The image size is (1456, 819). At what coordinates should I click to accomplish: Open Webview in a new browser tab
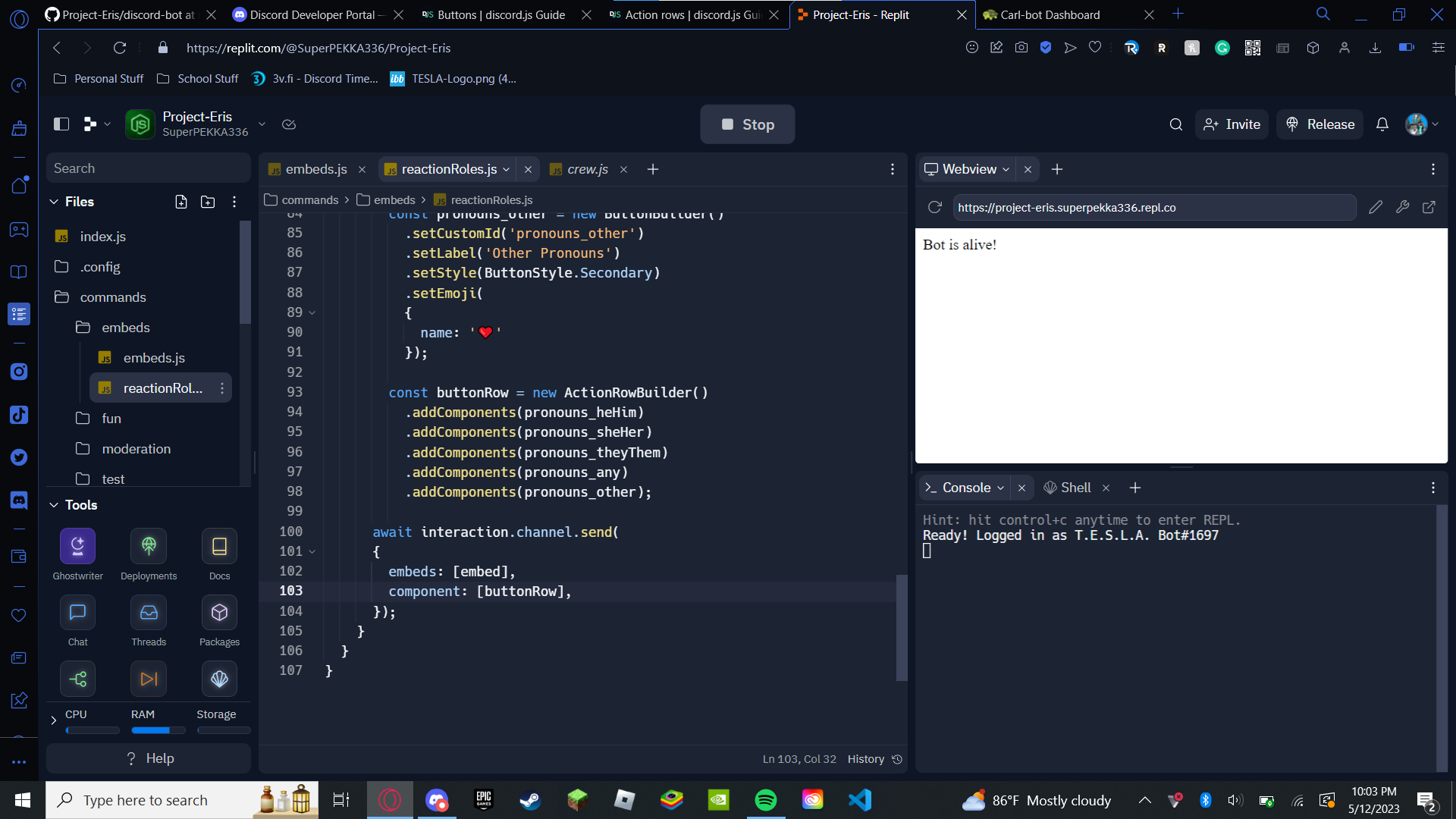point(1429,208)
